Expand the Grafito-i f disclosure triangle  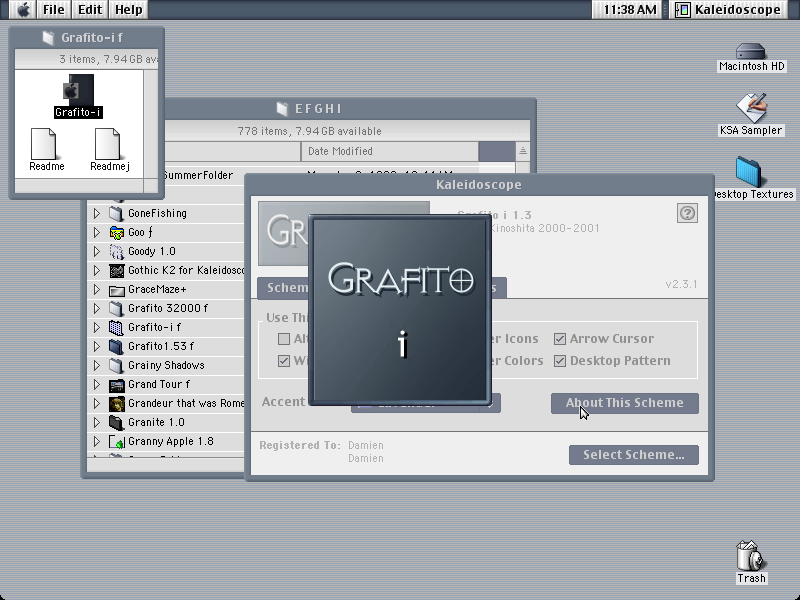[96, 328]
